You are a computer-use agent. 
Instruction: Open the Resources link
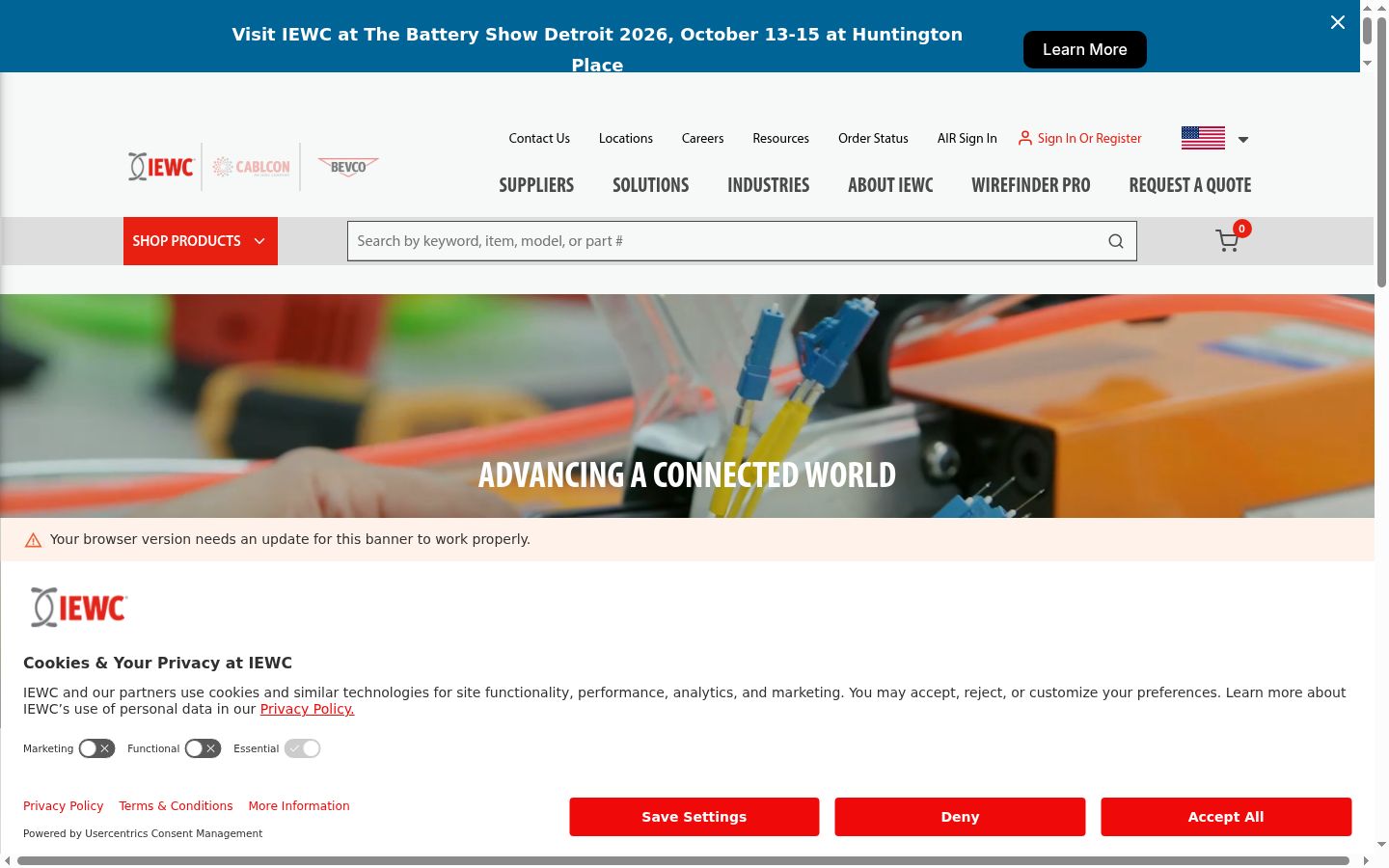click(x=781, y=138)
